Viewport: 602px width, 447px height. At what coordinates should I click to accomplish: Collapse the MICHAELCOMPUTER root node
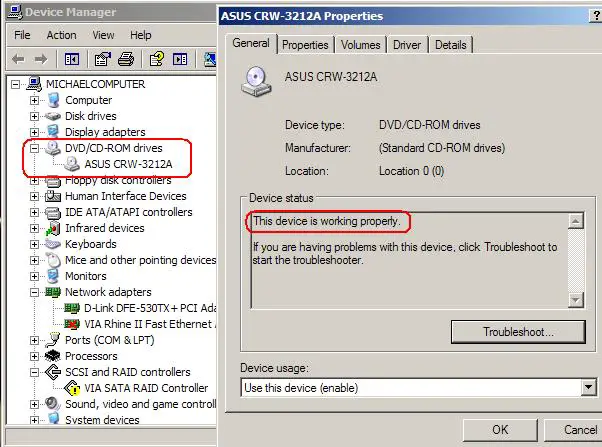coord(15,84)
